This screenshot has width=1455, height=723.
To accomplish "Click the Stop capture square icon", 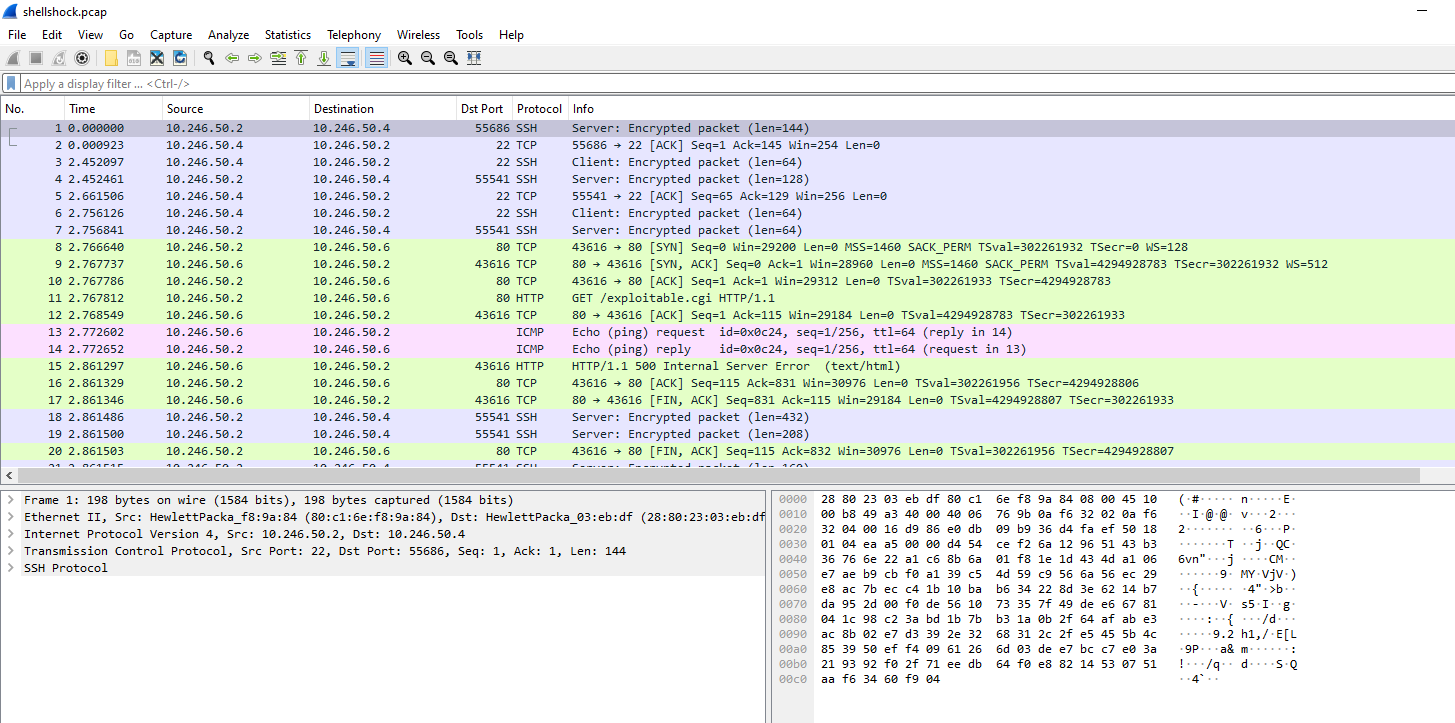I will [36, 58].
